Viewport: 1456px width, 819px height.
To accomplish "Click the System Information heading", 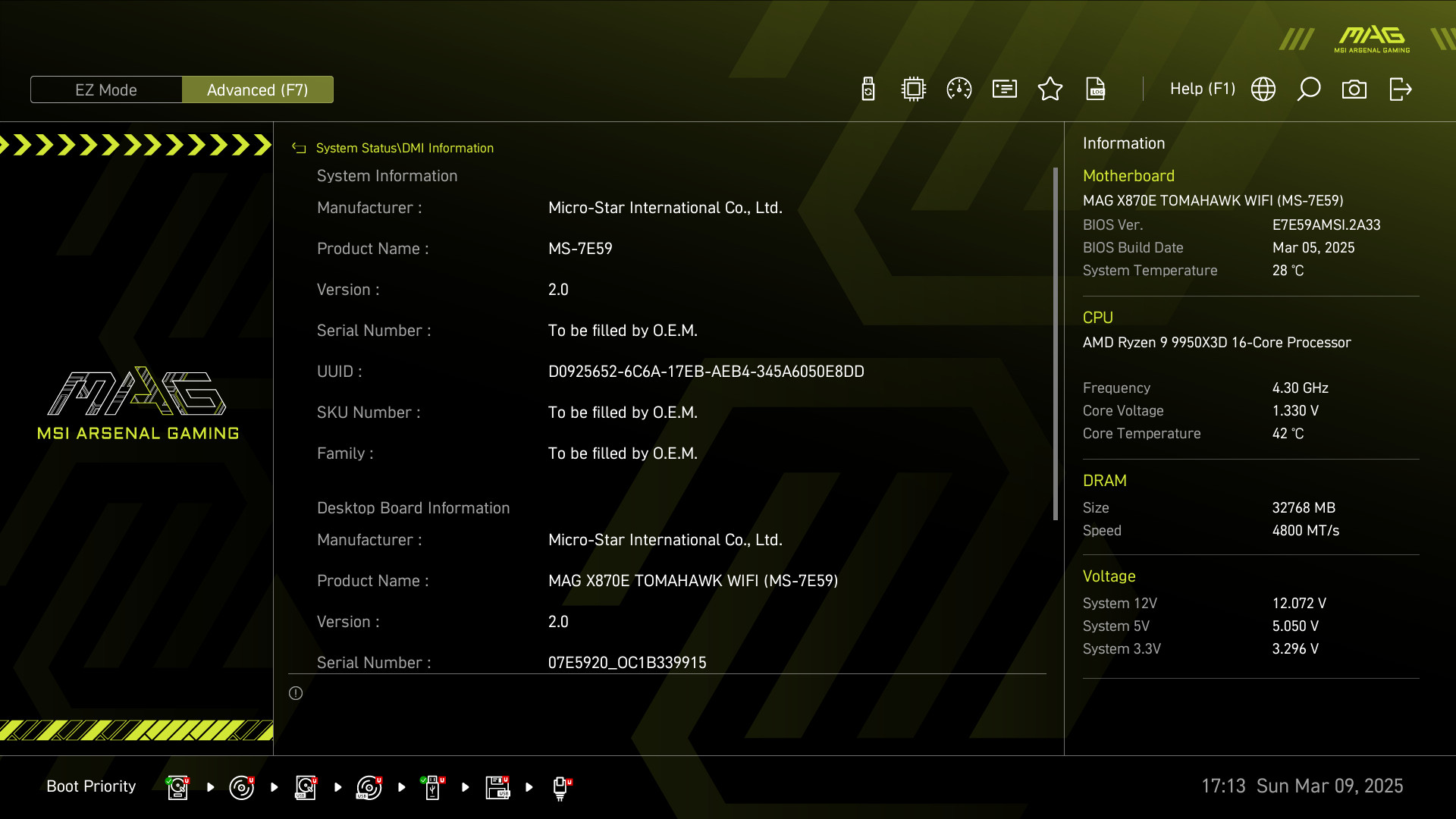I will [x=387, y=176].
